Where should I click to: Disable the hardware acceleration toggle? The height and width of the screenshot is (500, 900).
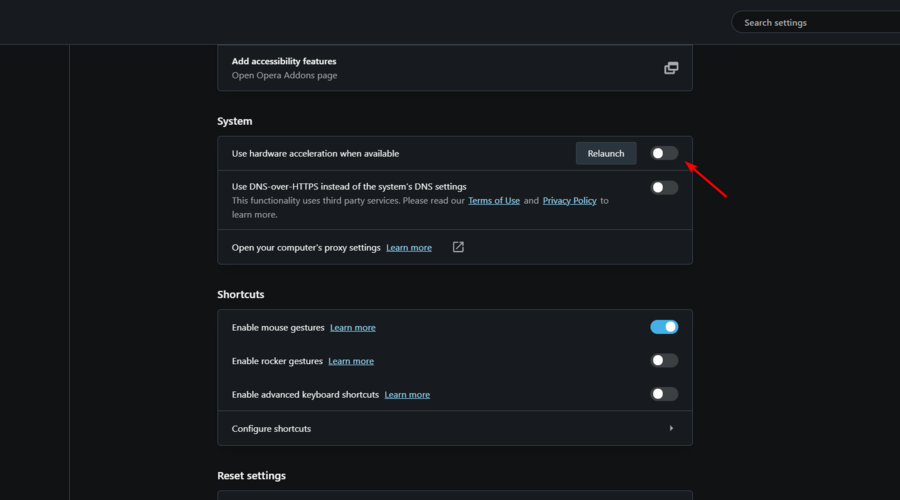pyautogui.click(x=664, y=153)
